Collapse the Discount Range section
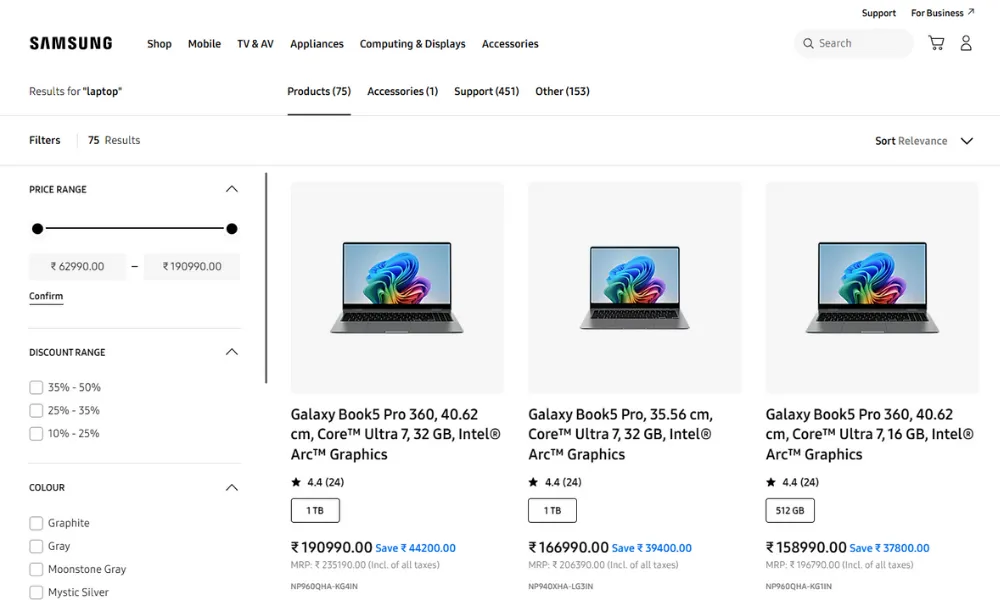1000x600 pixels. point(232,352)
